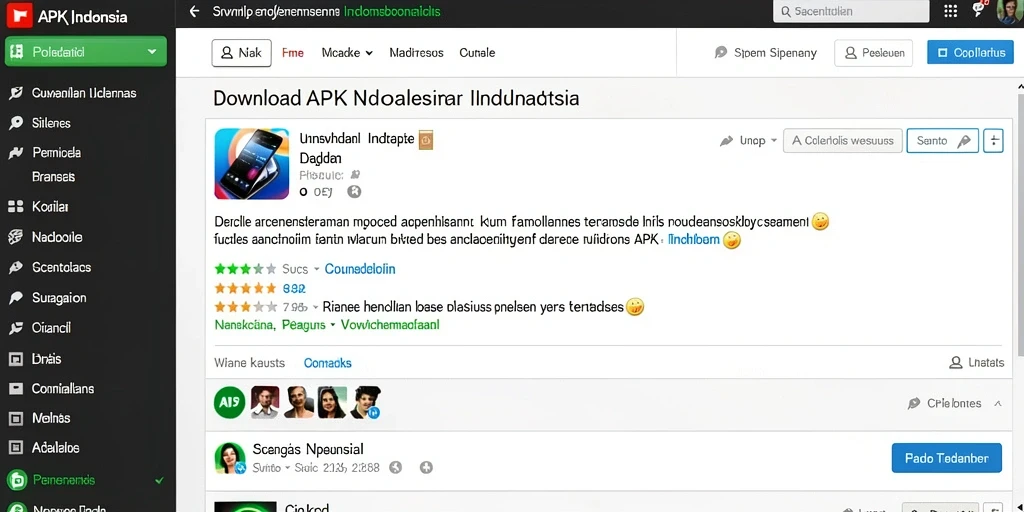Screen dimensions: 1024x512
Task: Switch to the Madiresos tab
Action: tap(416, 53)
